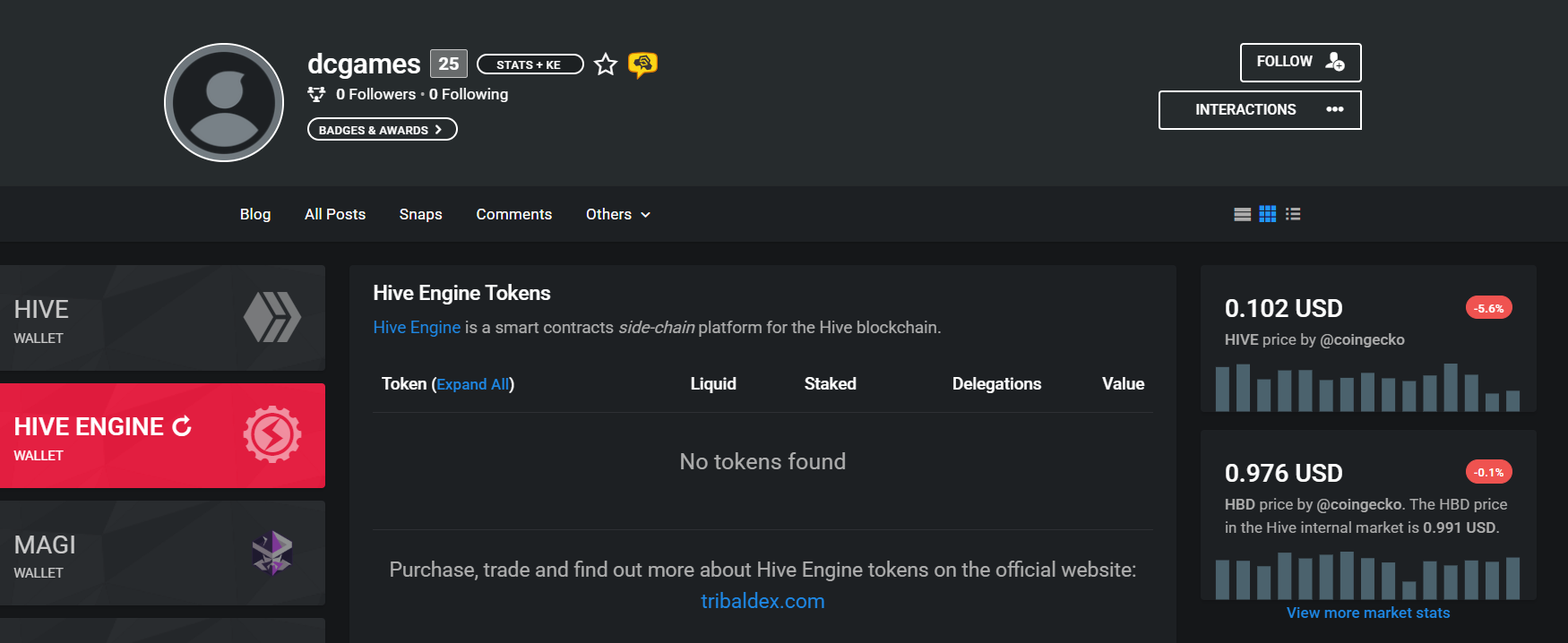Switch to the stacked list view layout
Screen dimensions: 1568x643
point(1242,214)
